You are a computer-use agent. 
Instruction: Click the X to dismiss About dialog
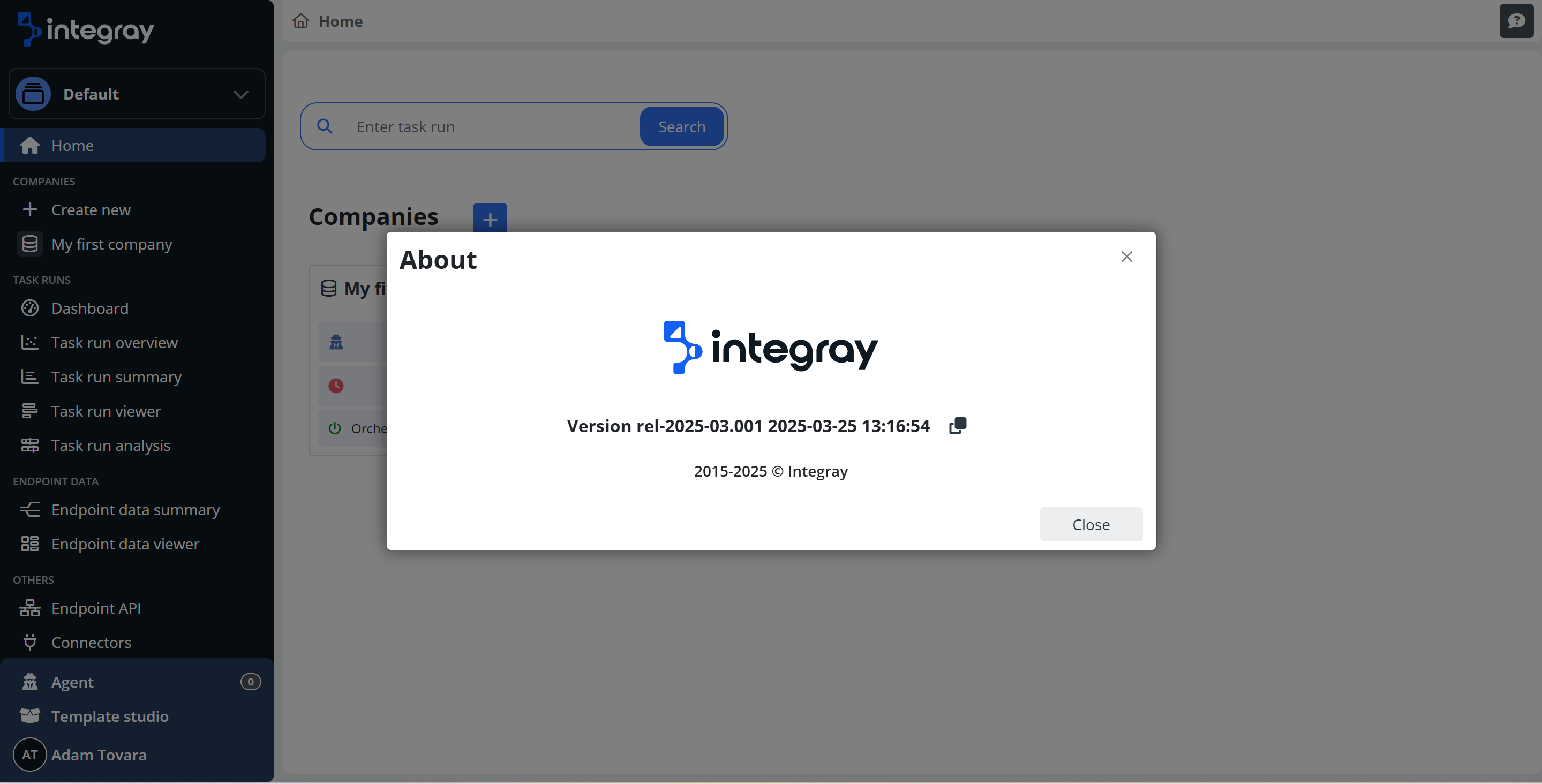tap(1126, 257)
